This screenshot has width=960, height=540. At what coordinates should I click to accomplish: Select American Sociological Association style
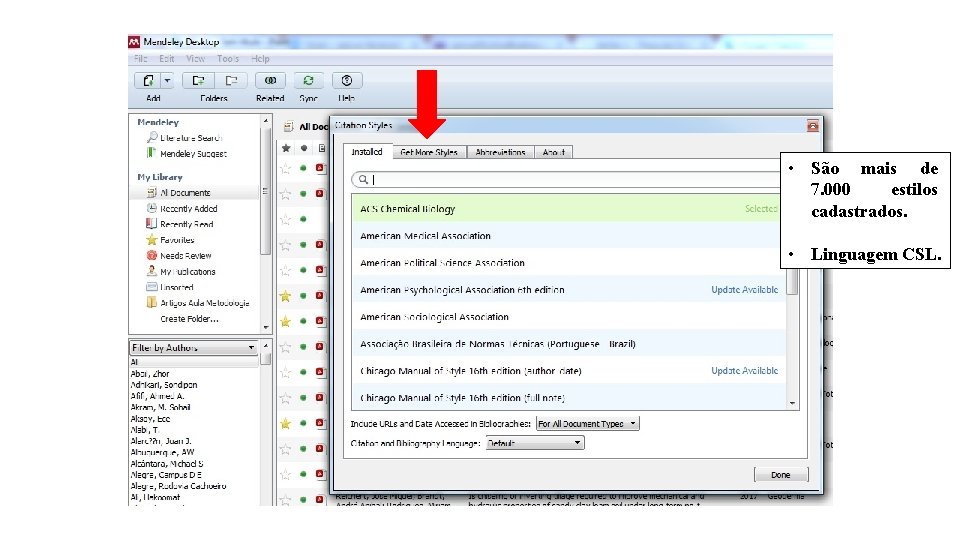click(568, 317)
